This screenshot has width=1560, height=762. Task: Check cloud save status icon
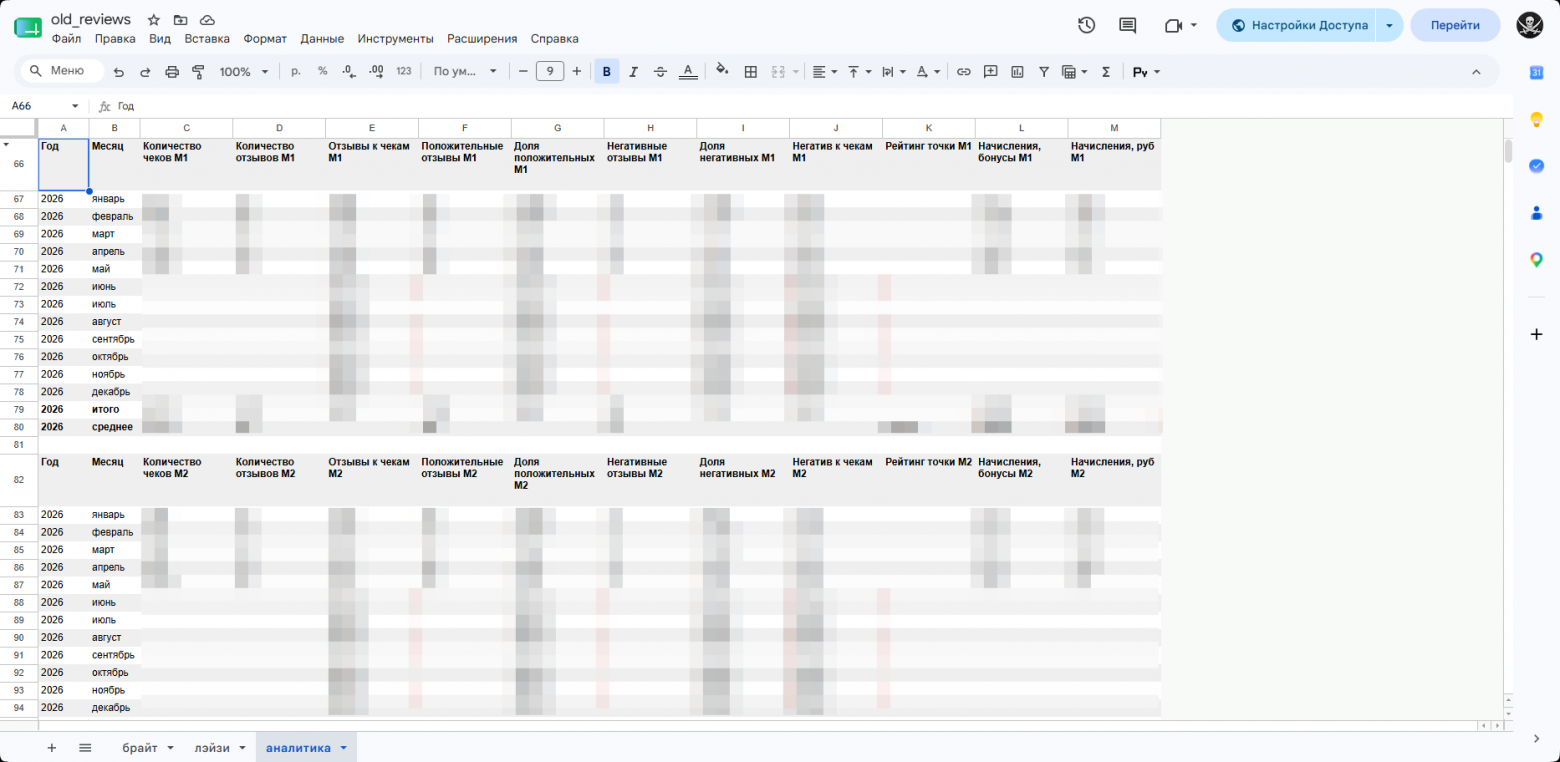pos(207,20)
